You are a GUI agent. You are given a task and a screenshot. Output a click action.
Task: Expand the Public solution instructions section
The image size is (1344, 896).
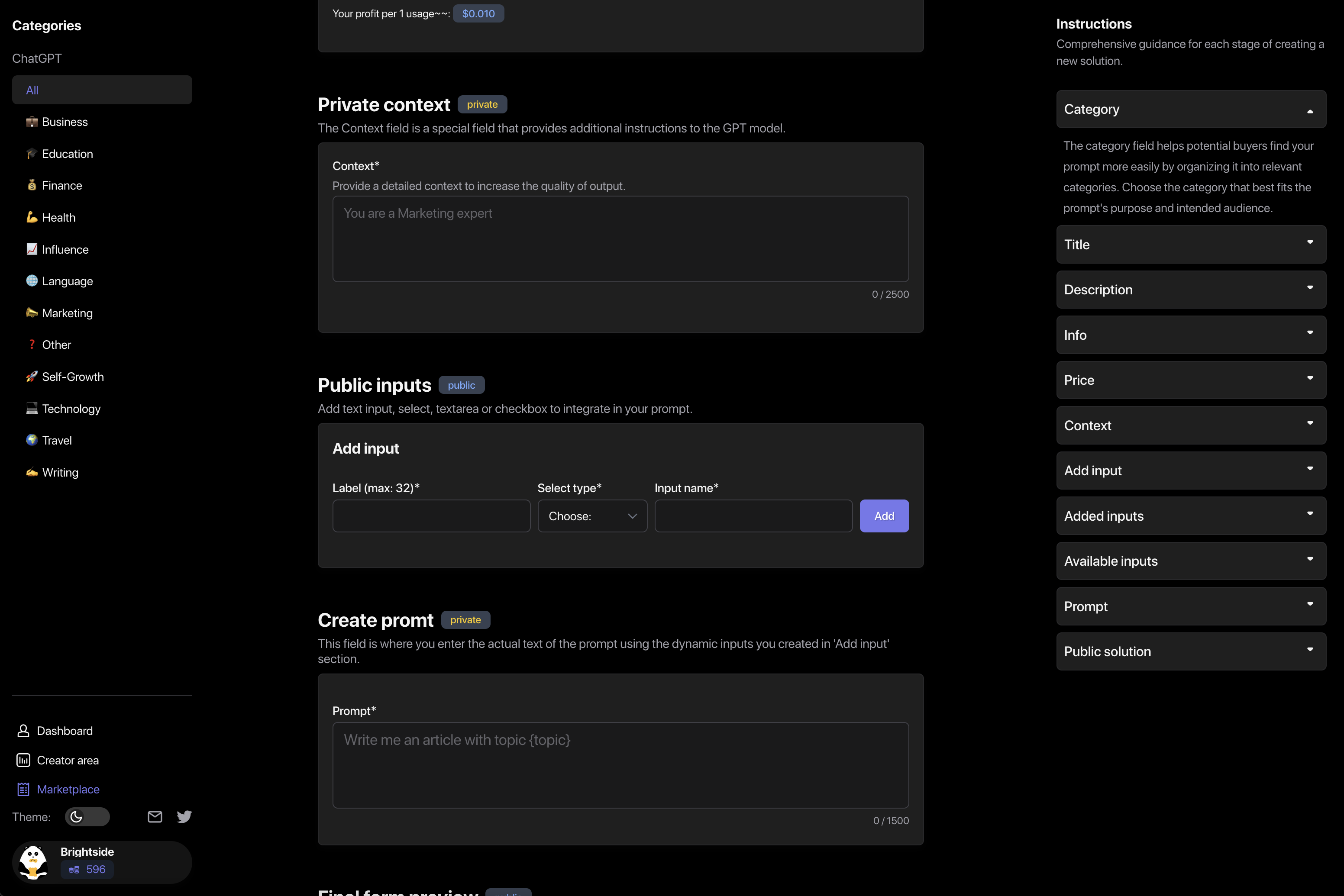click(x=1191, y=651)
